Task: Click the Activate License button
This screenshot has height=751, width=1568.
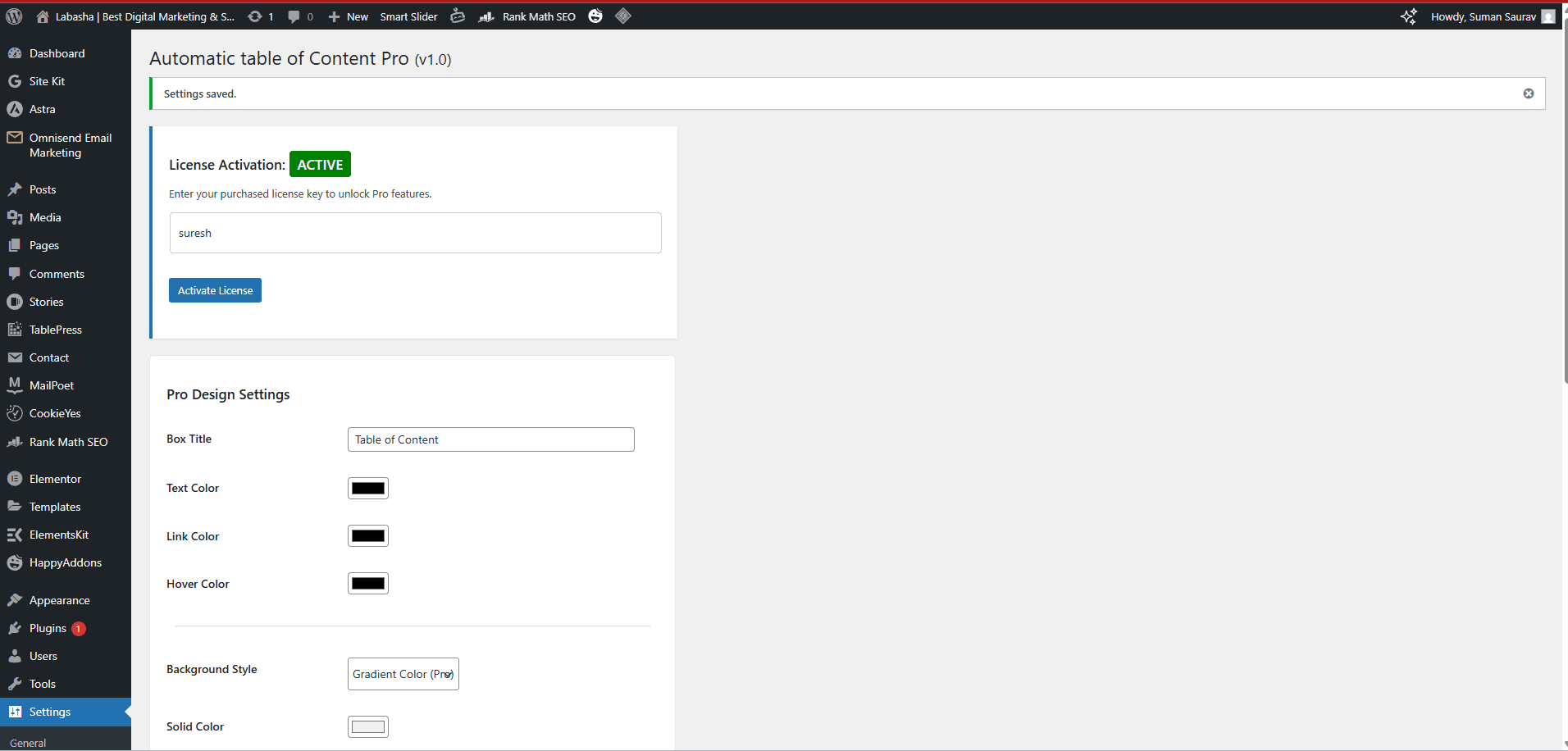Action: point(214,289)
